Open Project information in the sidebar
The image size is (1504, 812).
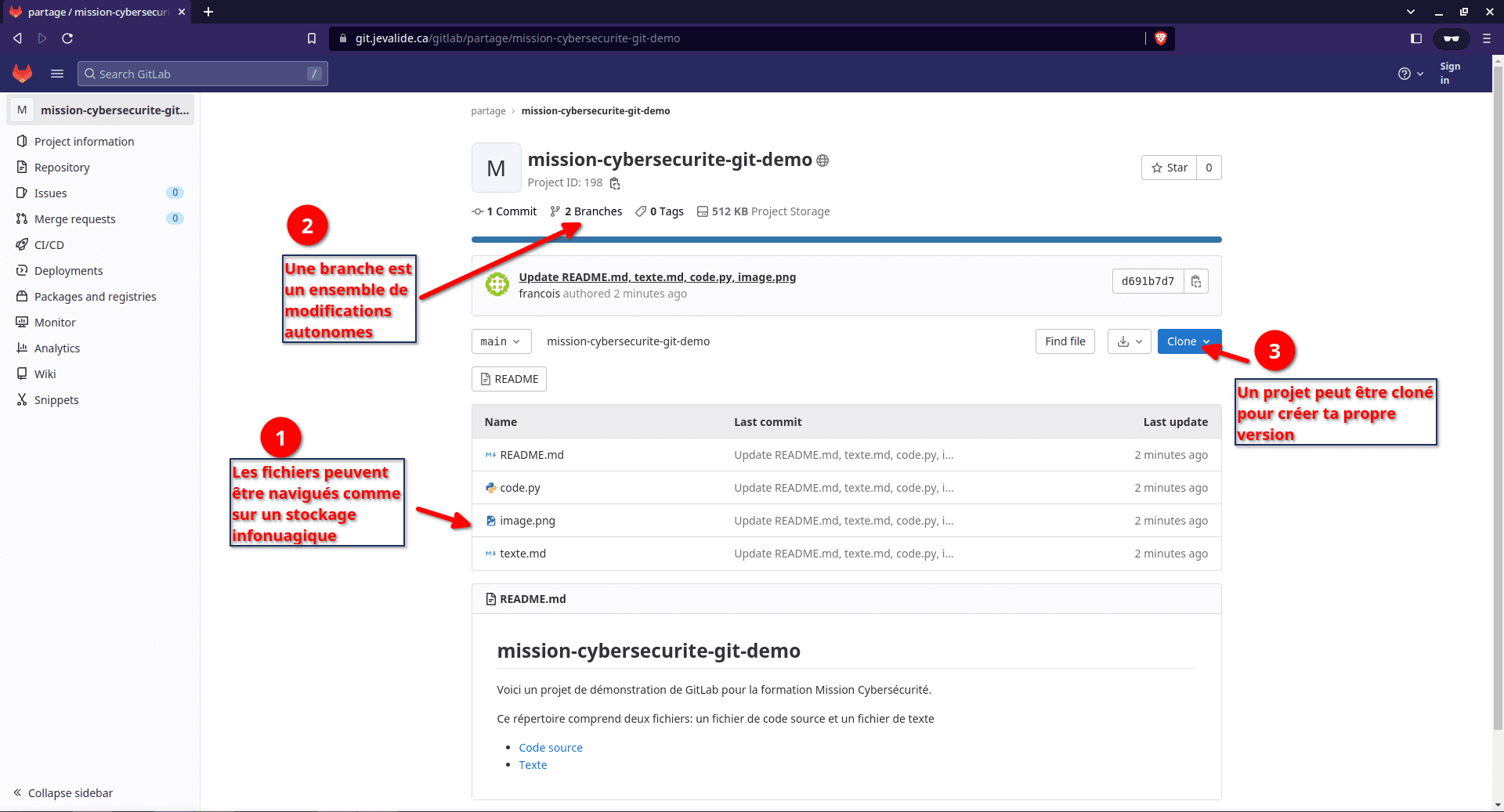pyautogui.click(x=84, y=141)
